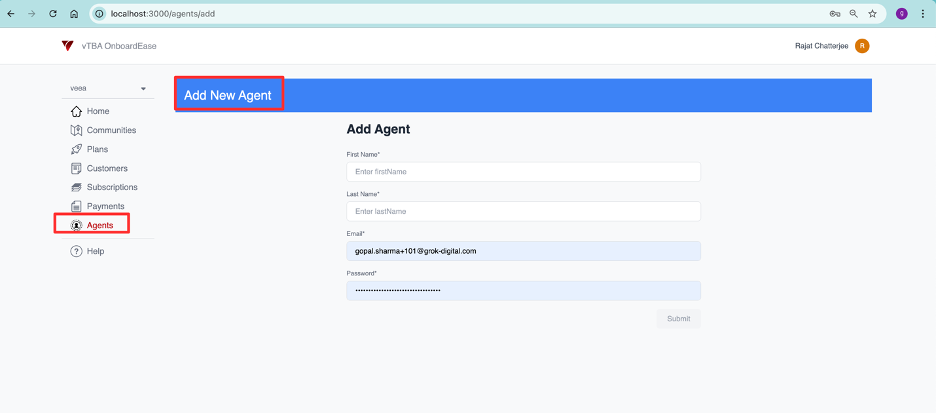Open the Customers page
The width and height of the screenshot is (936, 414).
pyautogui.click(x=107, y=168)
